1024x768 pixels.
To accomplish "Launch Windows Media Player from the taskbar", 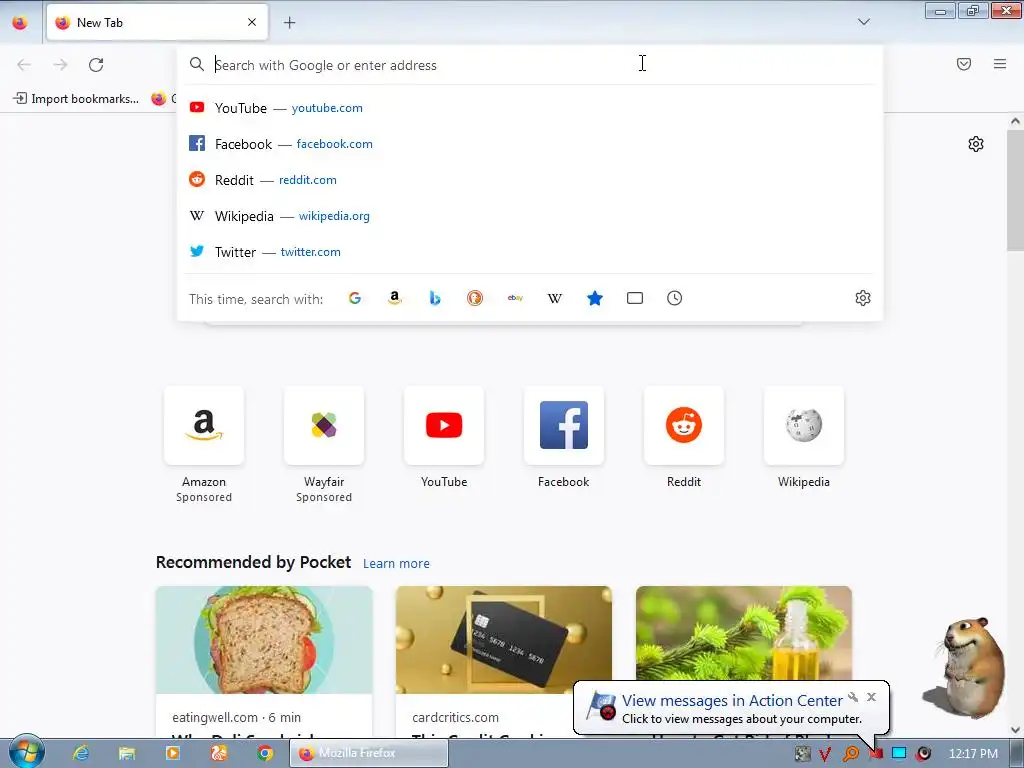I will (x=172, y=753).
